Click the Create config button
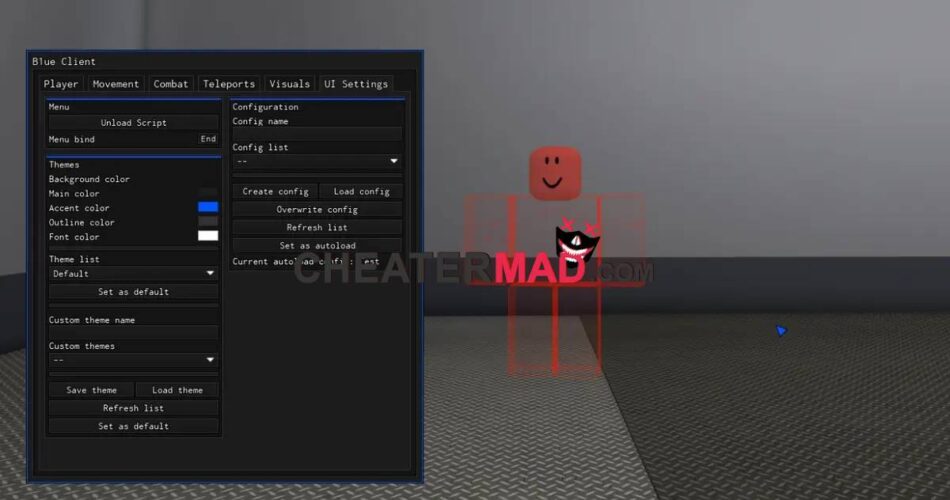The image size is (950, 500). pos(275,191)
